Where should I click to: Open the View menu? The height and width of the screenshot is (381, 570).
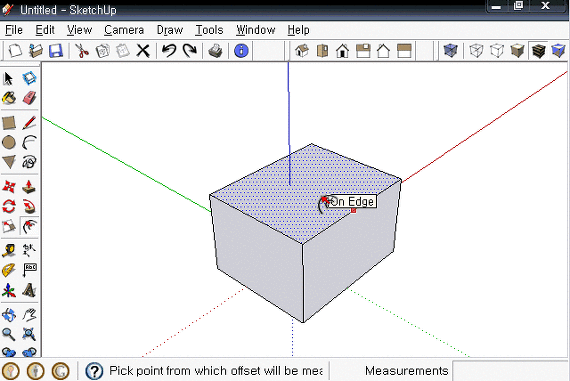79,30
